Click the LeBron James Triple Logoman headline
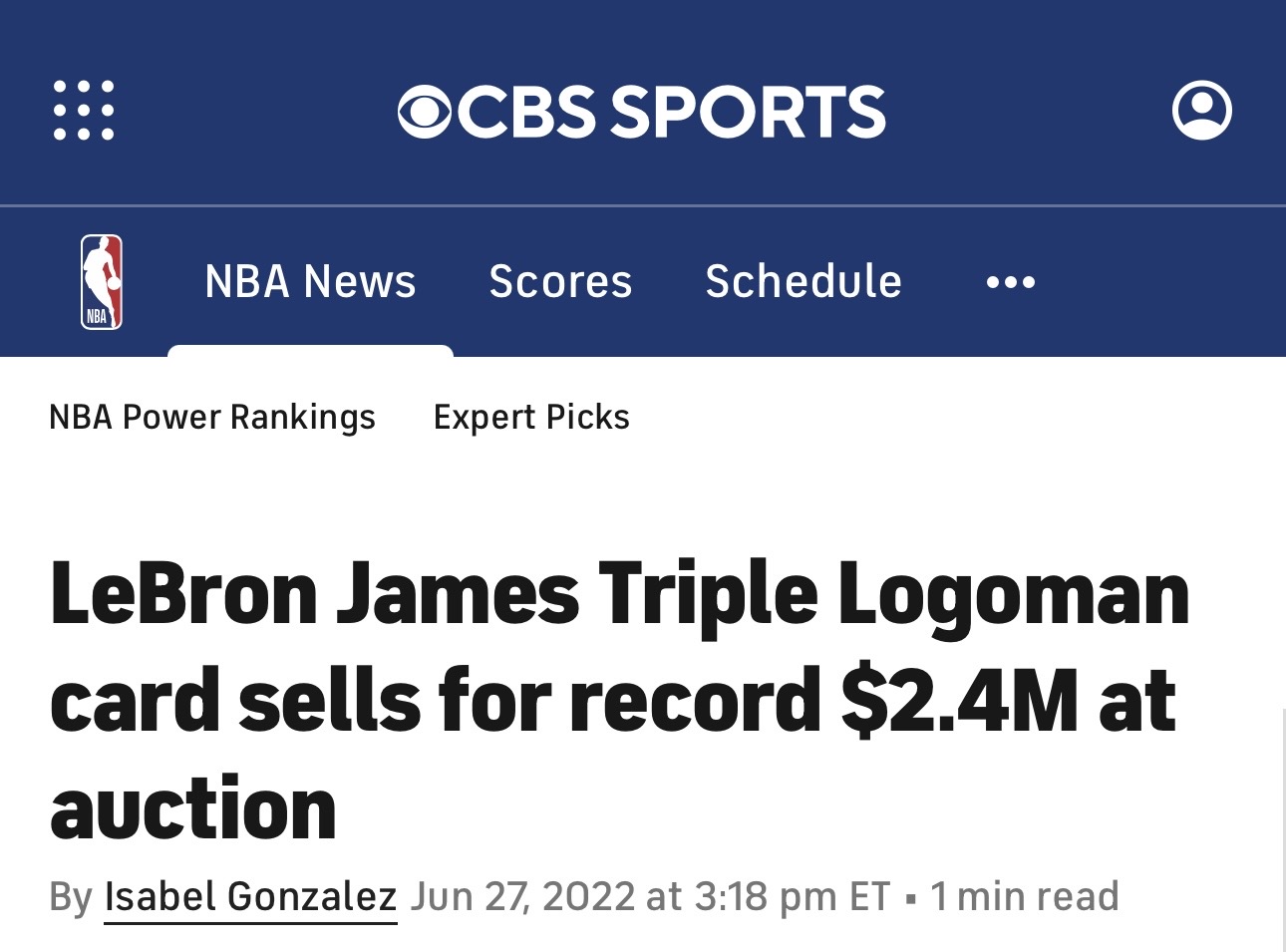1286x952 pixels. pos(618,700)
